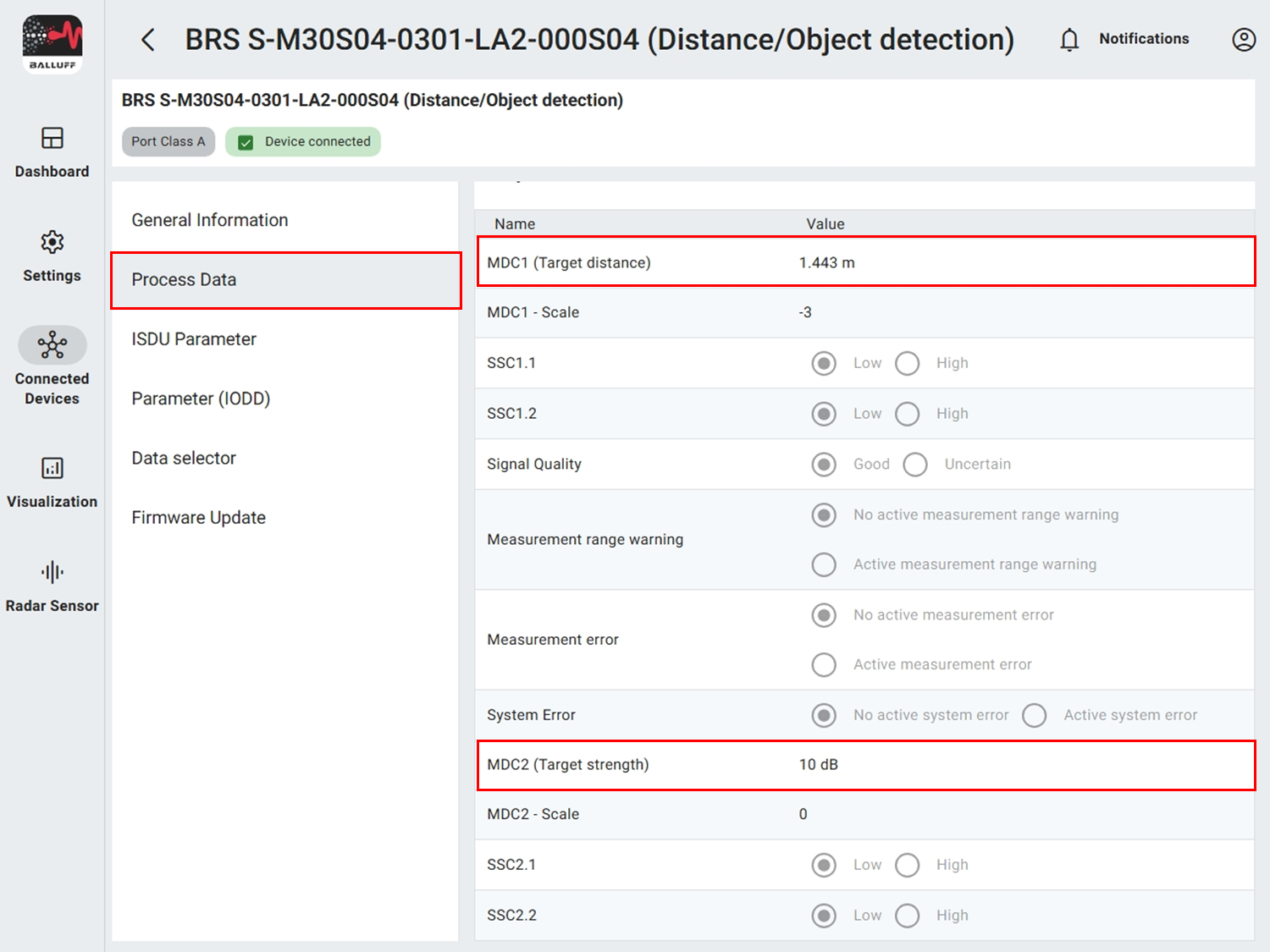Select Active system error radio button
This screenshot has height=952, width=1270.
(x=1034, y=715)
